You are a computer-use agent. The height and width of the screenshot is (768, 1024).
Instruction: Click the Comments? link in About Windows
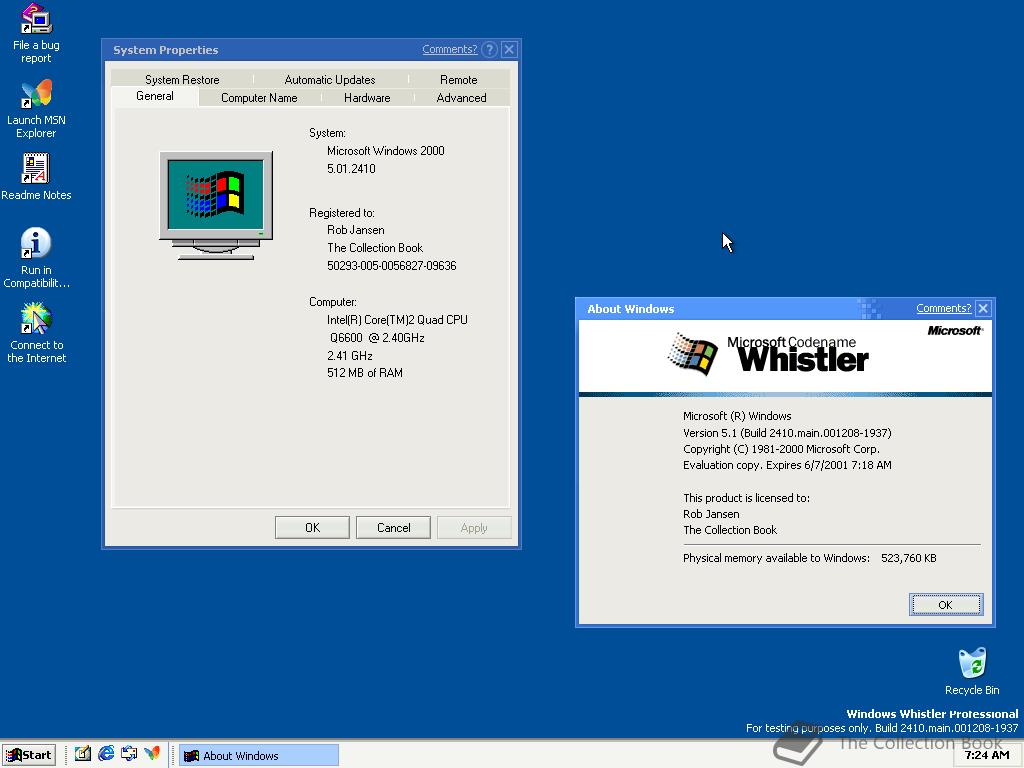[944, 308]
